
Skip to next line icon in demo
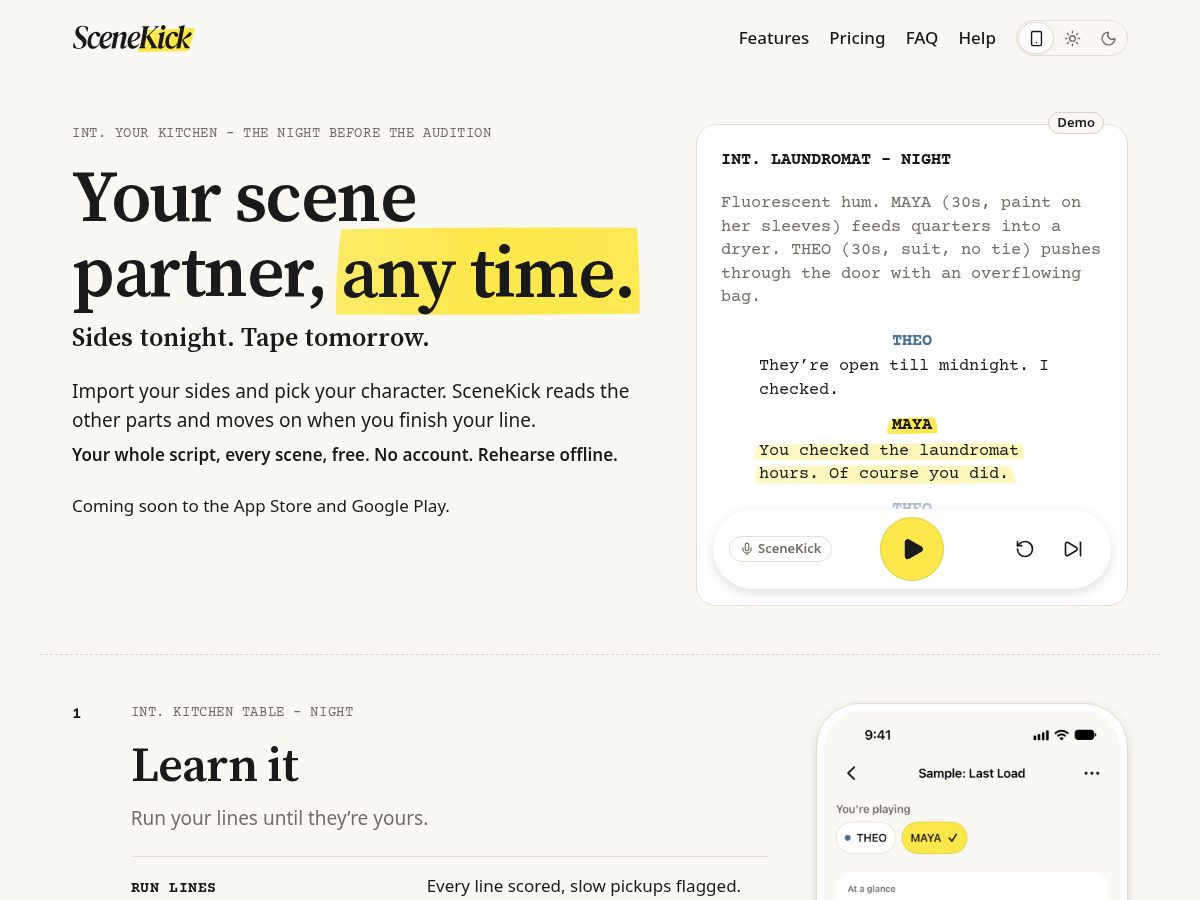point(1073,549)
